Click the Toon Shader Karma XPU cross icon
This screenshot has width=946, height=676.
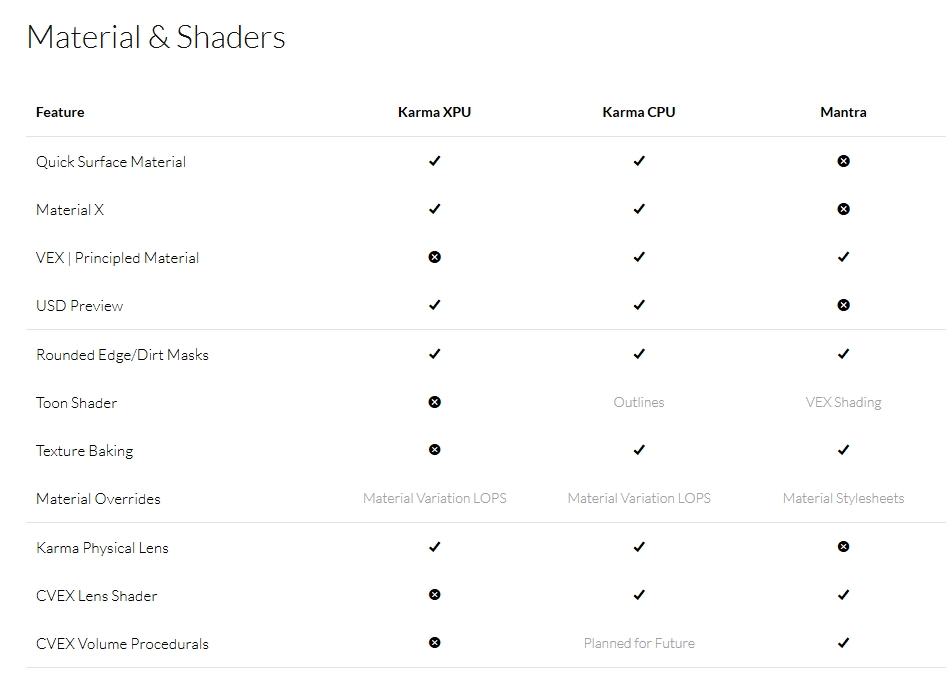[434, 402]
